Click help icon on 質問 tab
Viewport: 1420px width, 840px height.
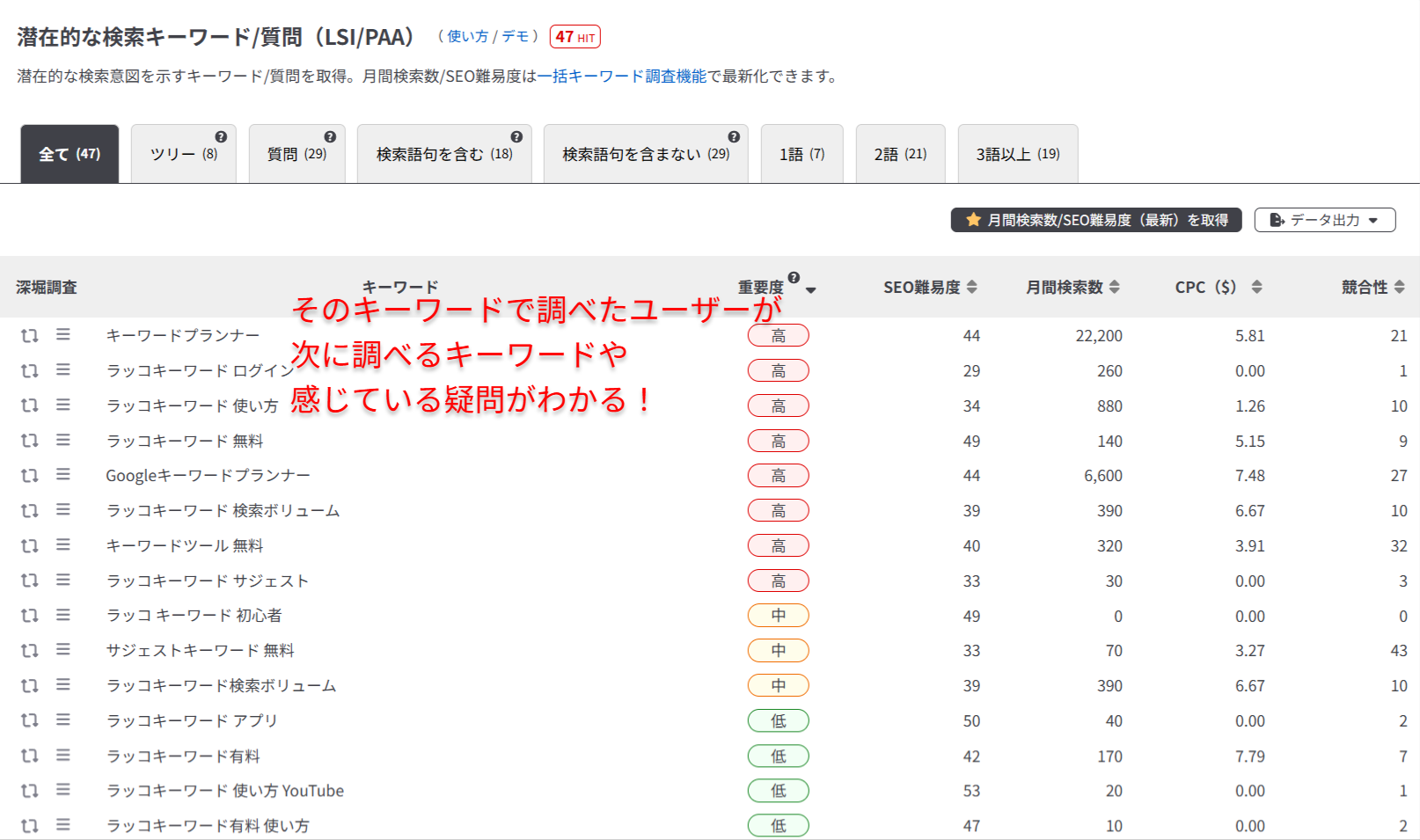[x=330, y=137]
